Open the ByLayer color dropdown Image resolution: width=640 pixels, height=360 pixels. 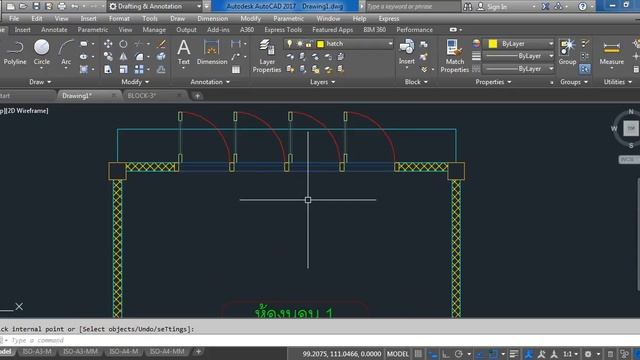point(551,44)
